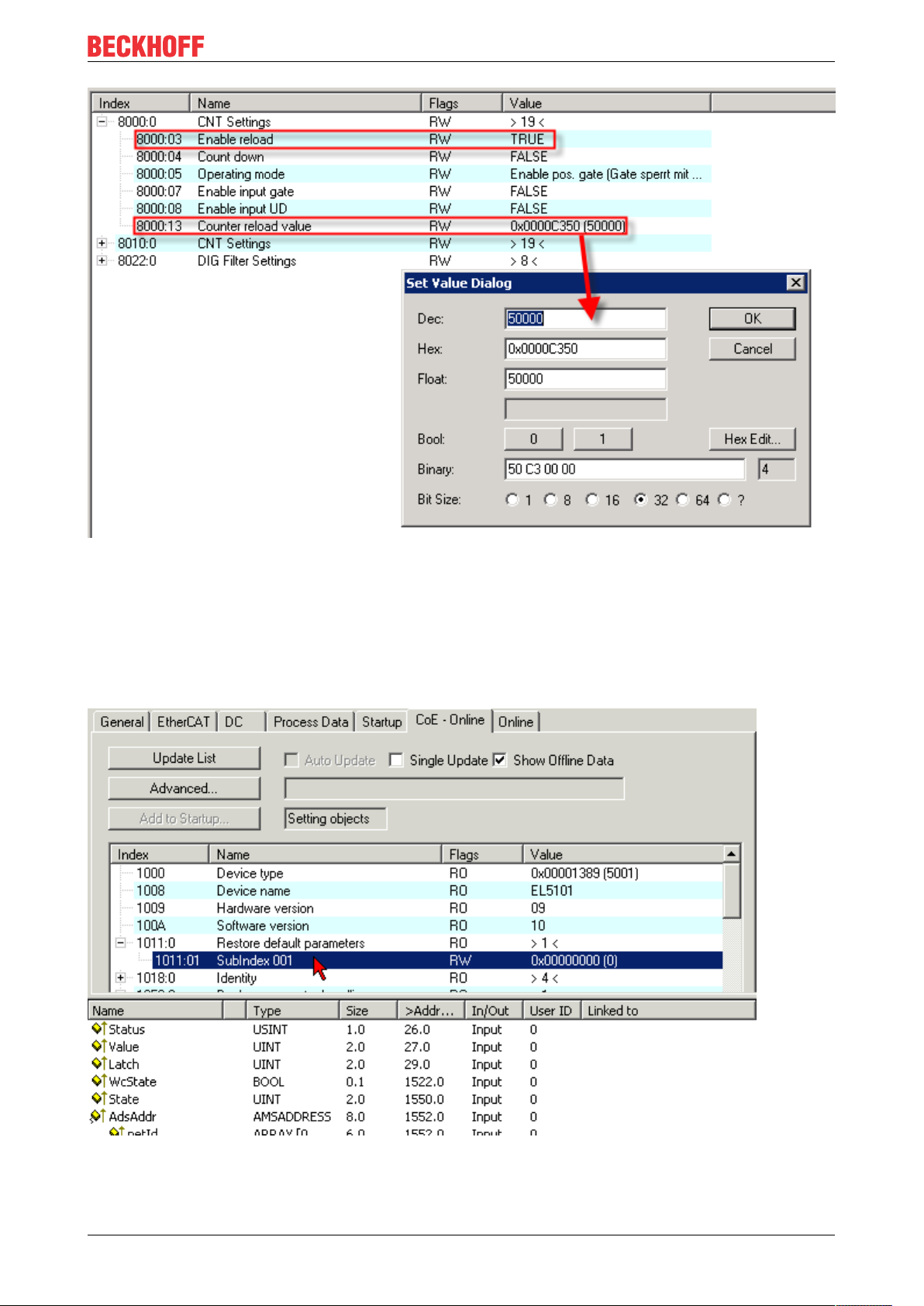Click the Flags column header in upper list
This screenshot has height=1306, width=924.
click(461, 103)
